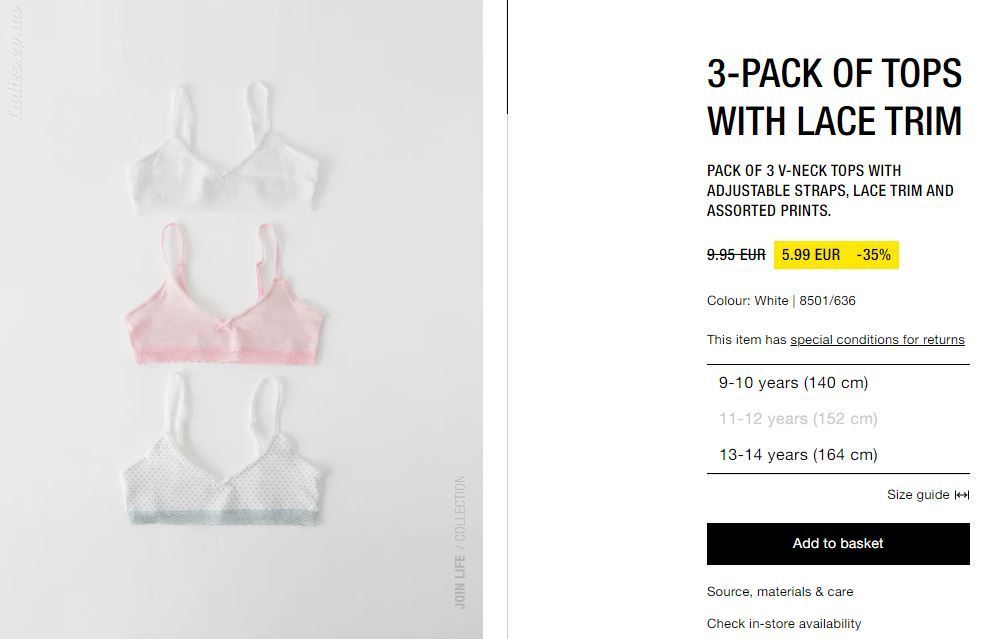Click the vertical scroll indicator line
The height and width of the screenshot is (639, 997).
click(507, 57)
